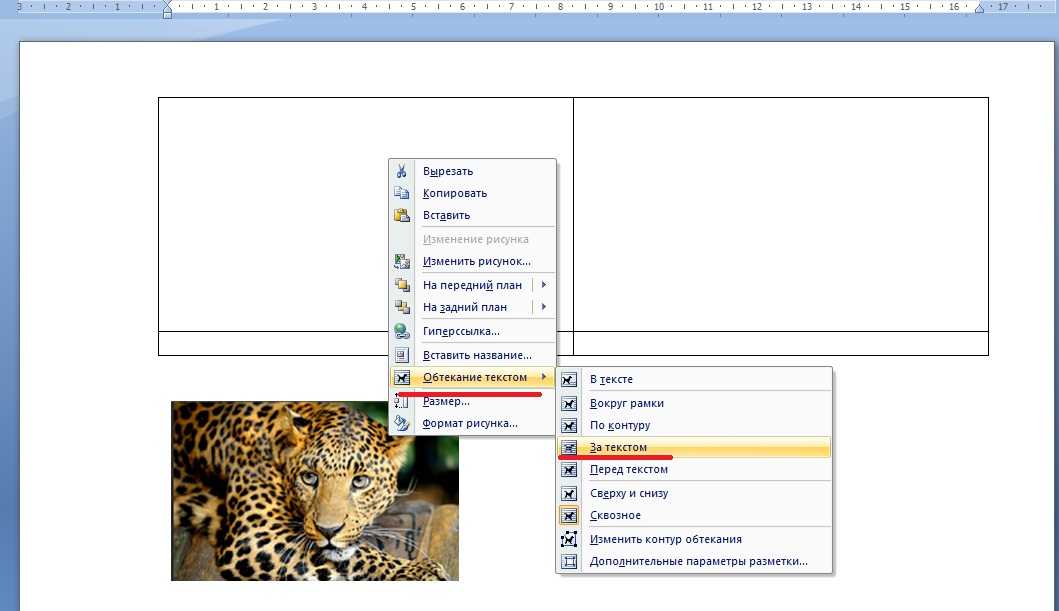Click inside the bottom-right table cell

781,343
